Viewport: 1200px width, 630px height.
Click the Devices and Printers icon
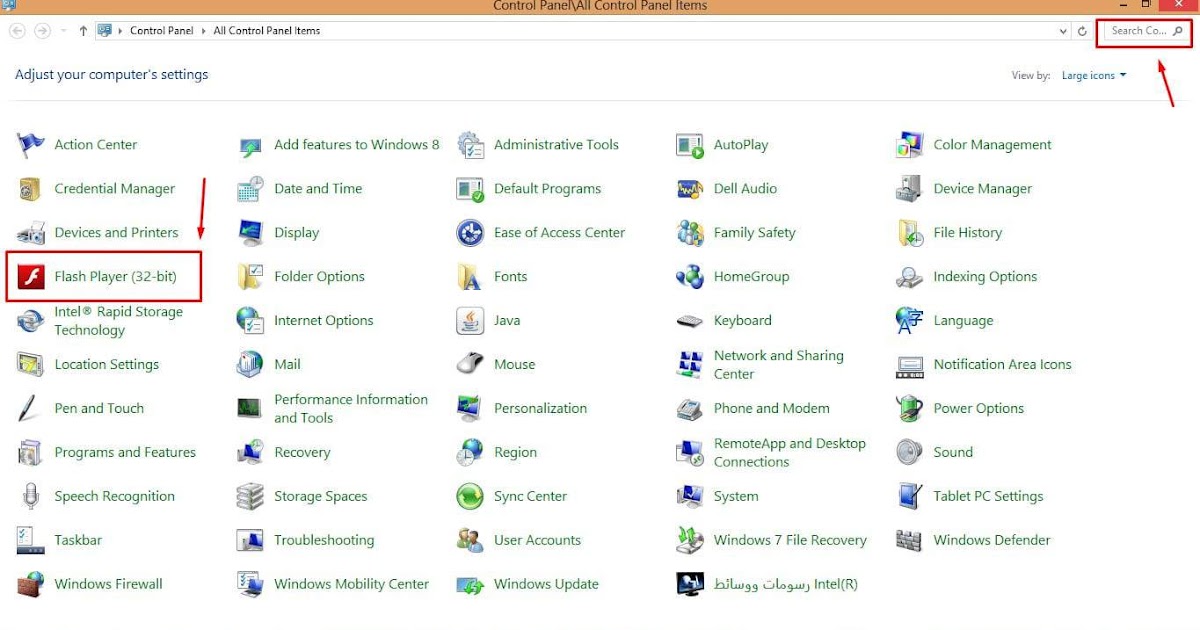31,233
